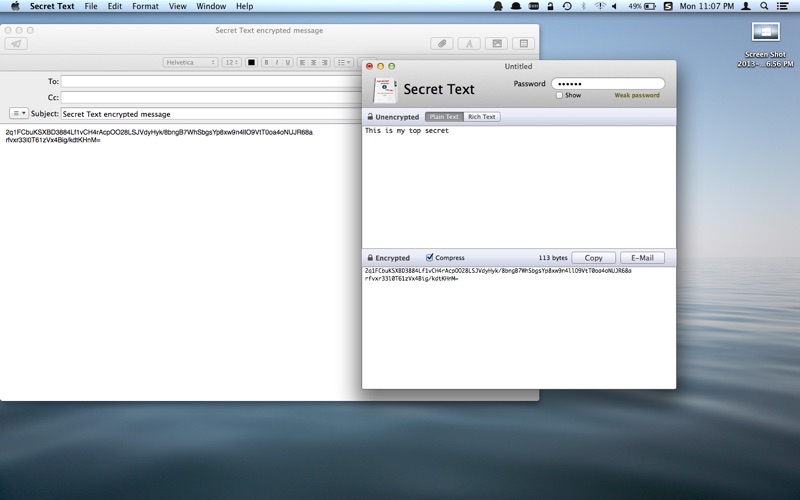Open the photo browser in mail toolbar
Image resolution: width=800 pixels, height=500 pixels.
pos(496,44)
